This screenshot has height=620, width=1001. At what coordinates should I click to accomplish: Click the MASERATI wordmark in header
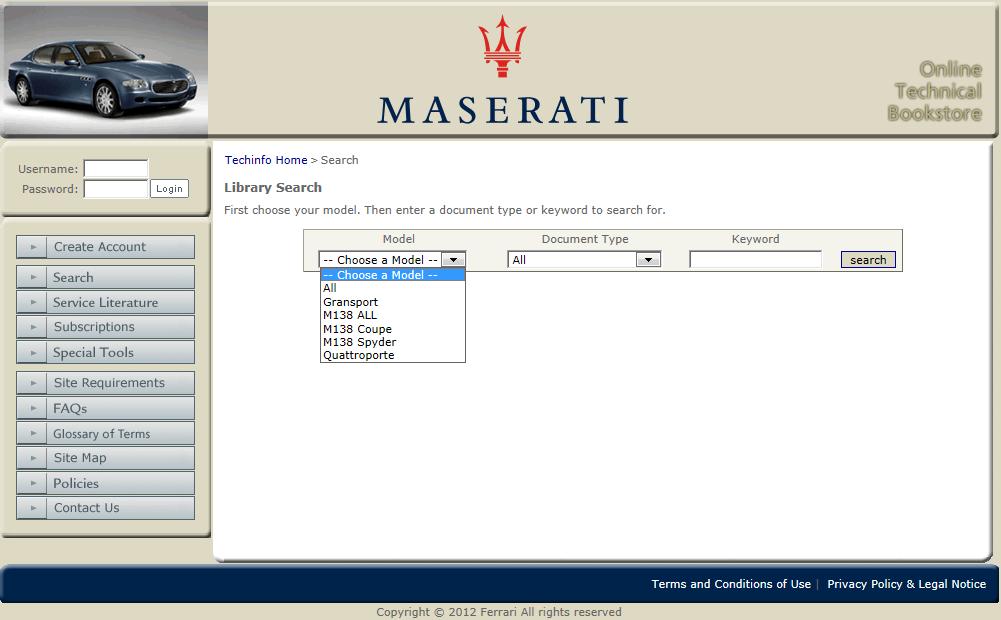503,110
